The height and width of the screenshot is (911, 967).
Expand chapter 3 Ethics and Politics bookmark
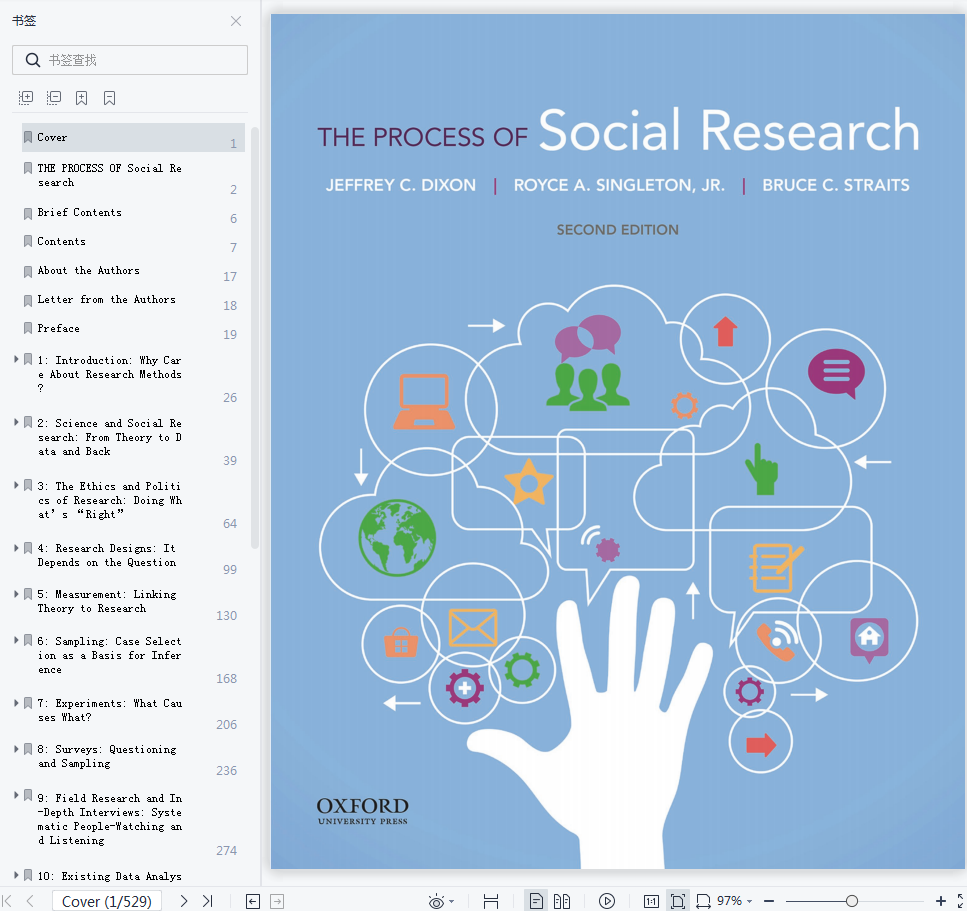coord(16,485)
